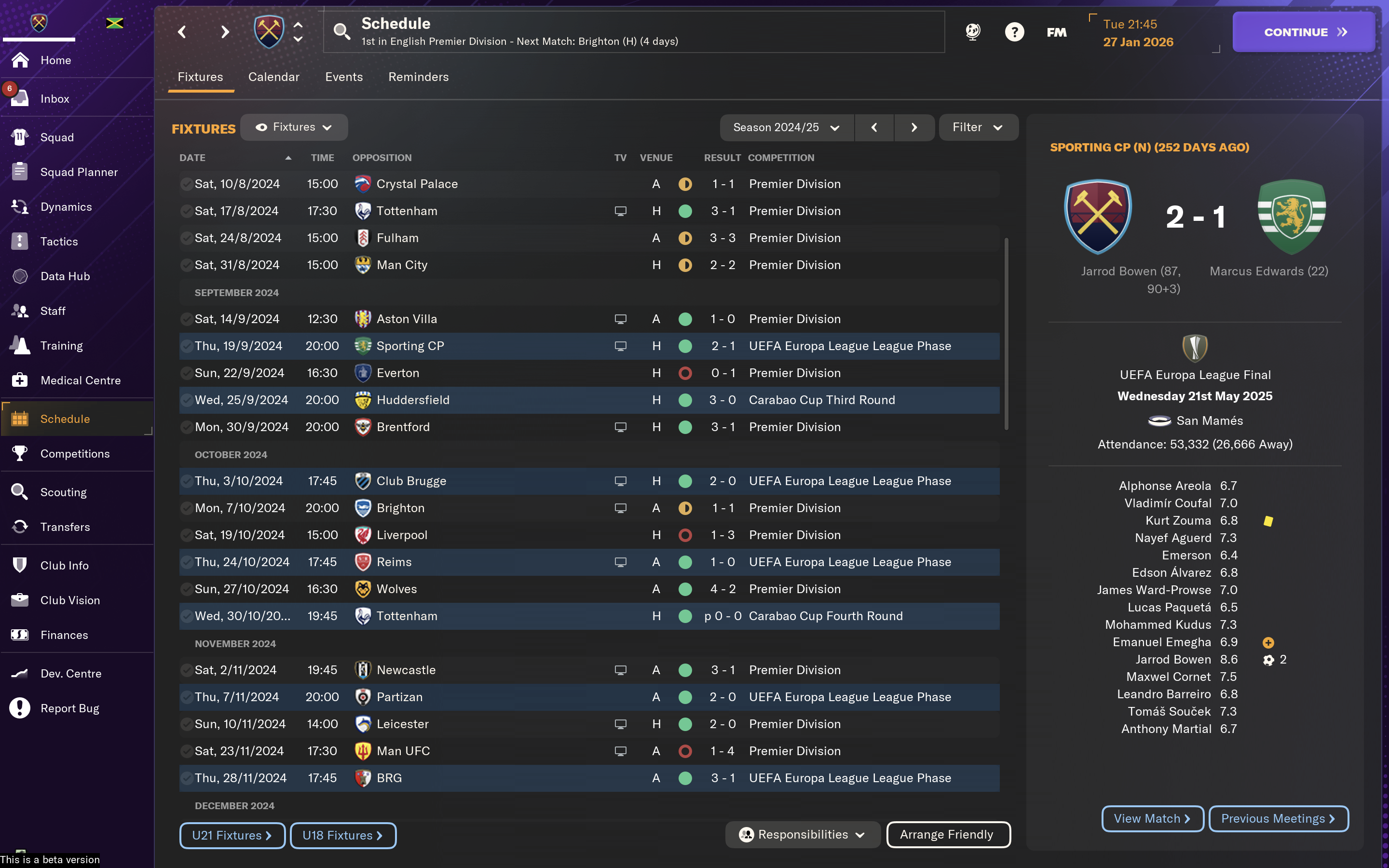Switch to the Calendar tab
Viewport: 1389px width, 868px height.
pos(274,77)
